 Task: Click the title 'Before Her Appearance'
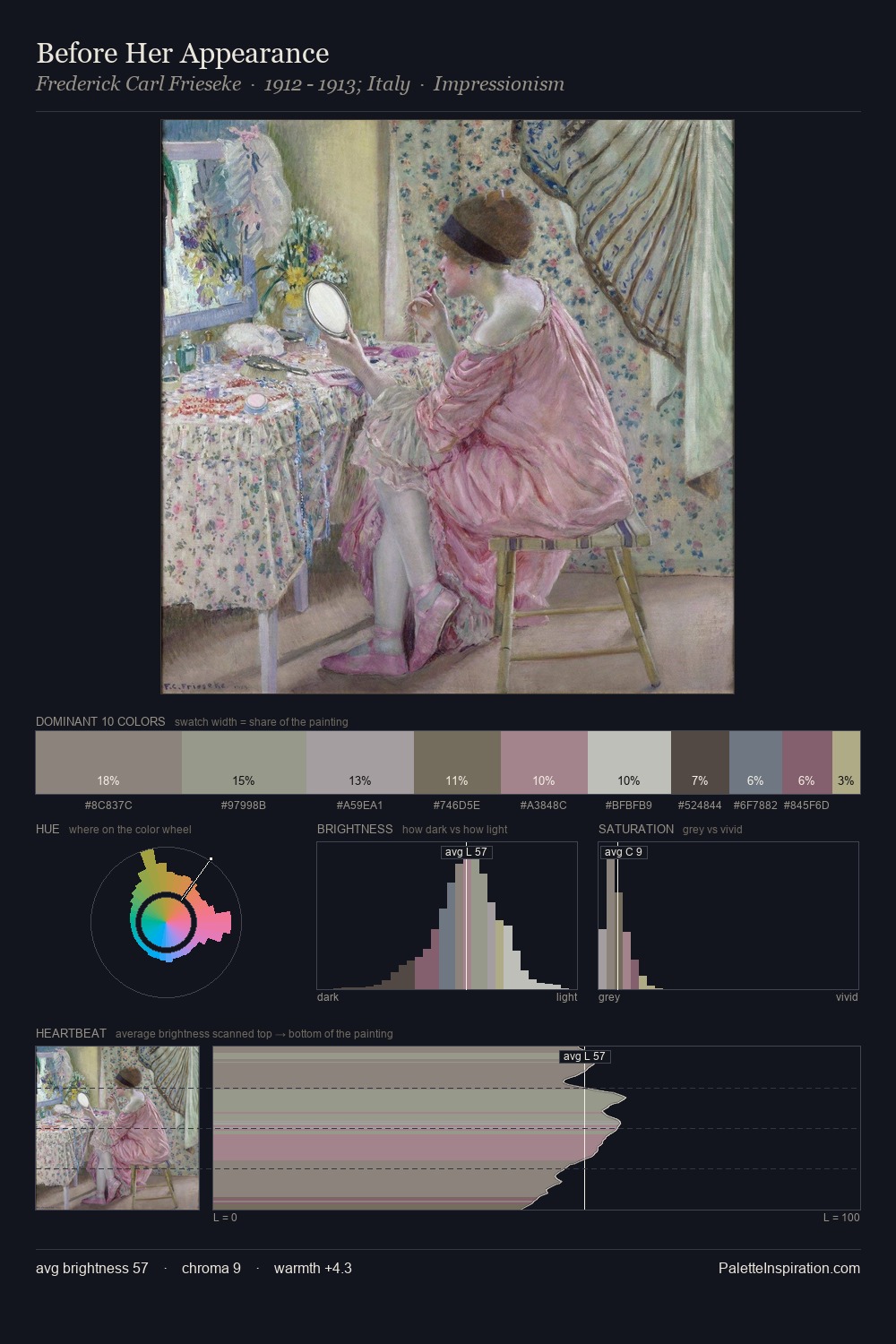[x=183, y=54]
